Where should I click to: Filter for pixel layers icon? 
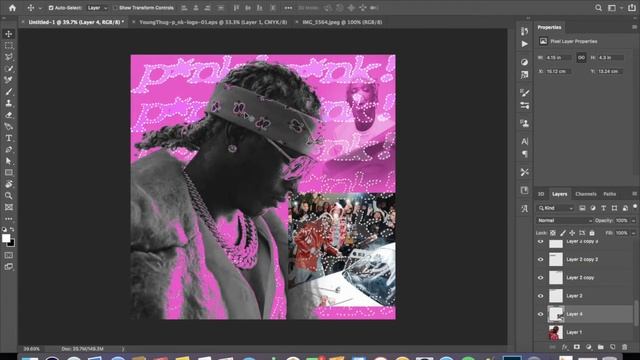coord(582,208)
